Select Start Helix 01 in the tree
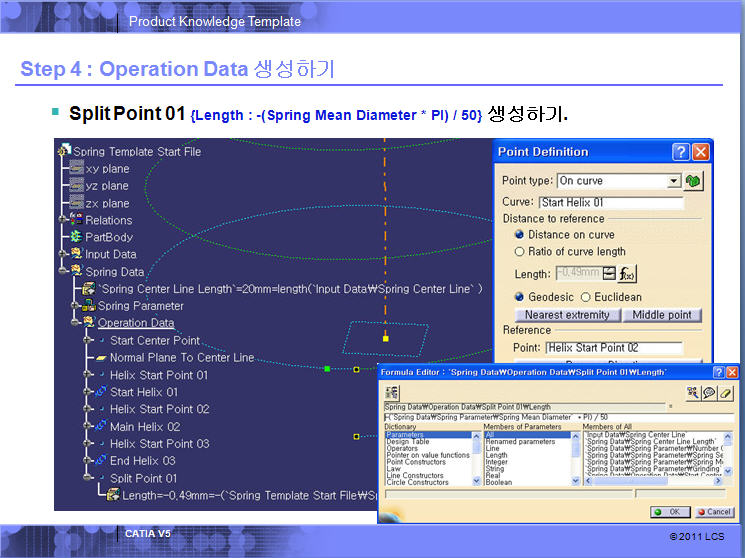This screenshot has width=745, height=558. tap(143, 392)
